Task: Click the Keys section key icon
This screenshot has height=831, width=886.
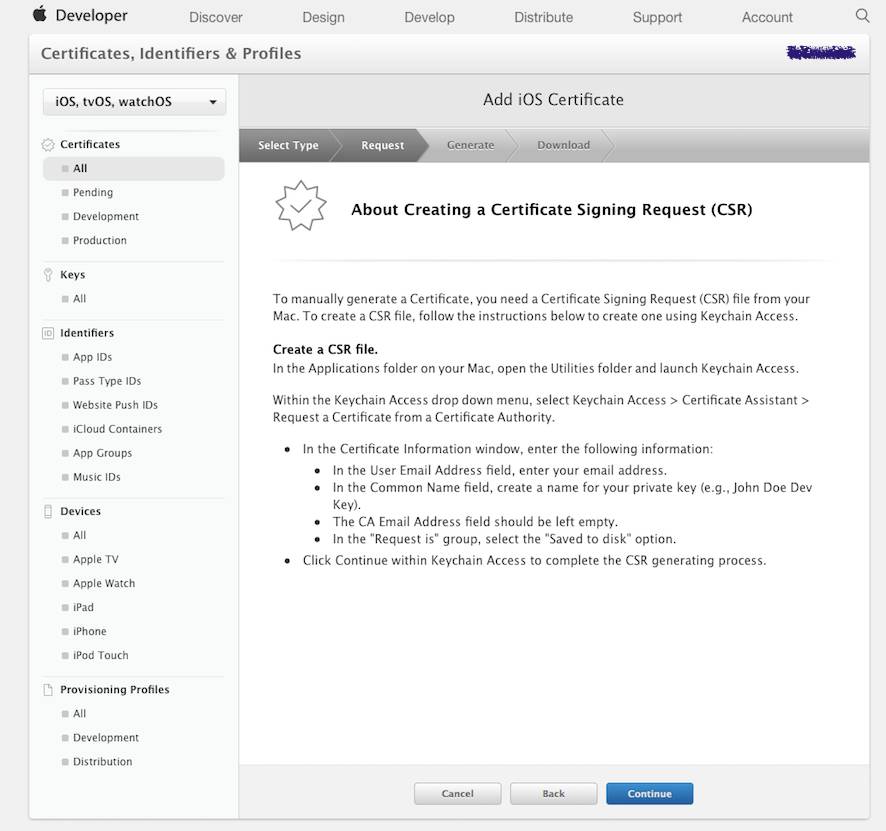Action: [48, 275]
